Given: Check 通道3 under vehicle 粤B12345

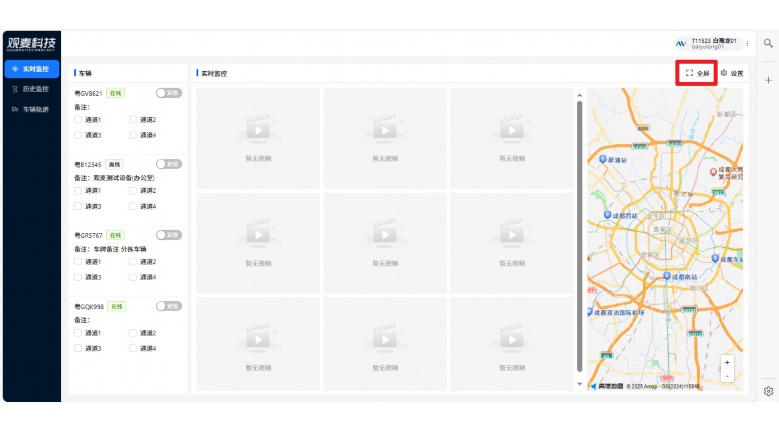Looking at the screenshot, I should [x=78, y=206].
